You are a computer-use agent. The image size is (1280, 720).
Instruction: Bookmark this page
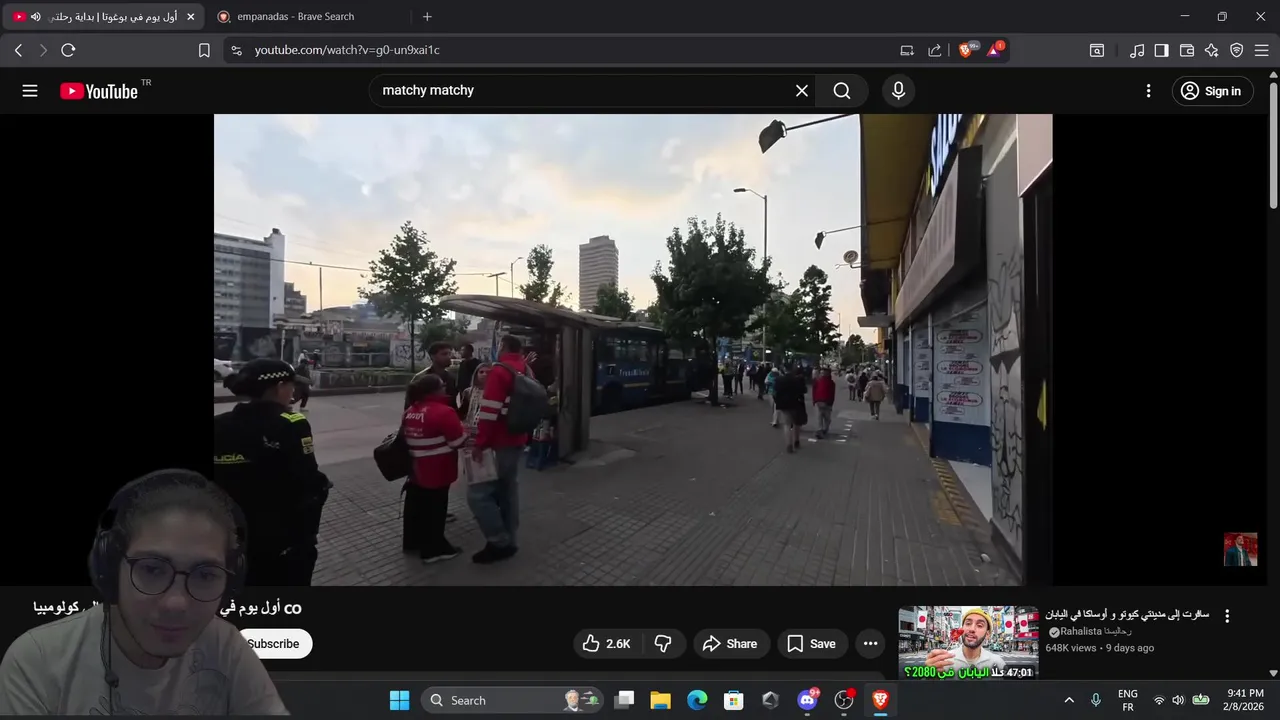[x=204, y=50]
